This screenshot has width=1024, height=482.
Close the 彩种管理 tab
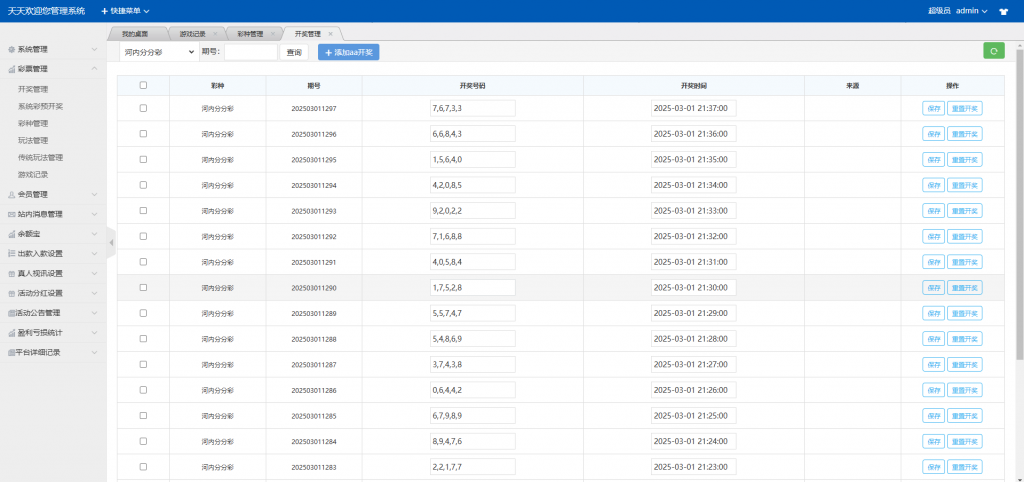coord(272,34)
